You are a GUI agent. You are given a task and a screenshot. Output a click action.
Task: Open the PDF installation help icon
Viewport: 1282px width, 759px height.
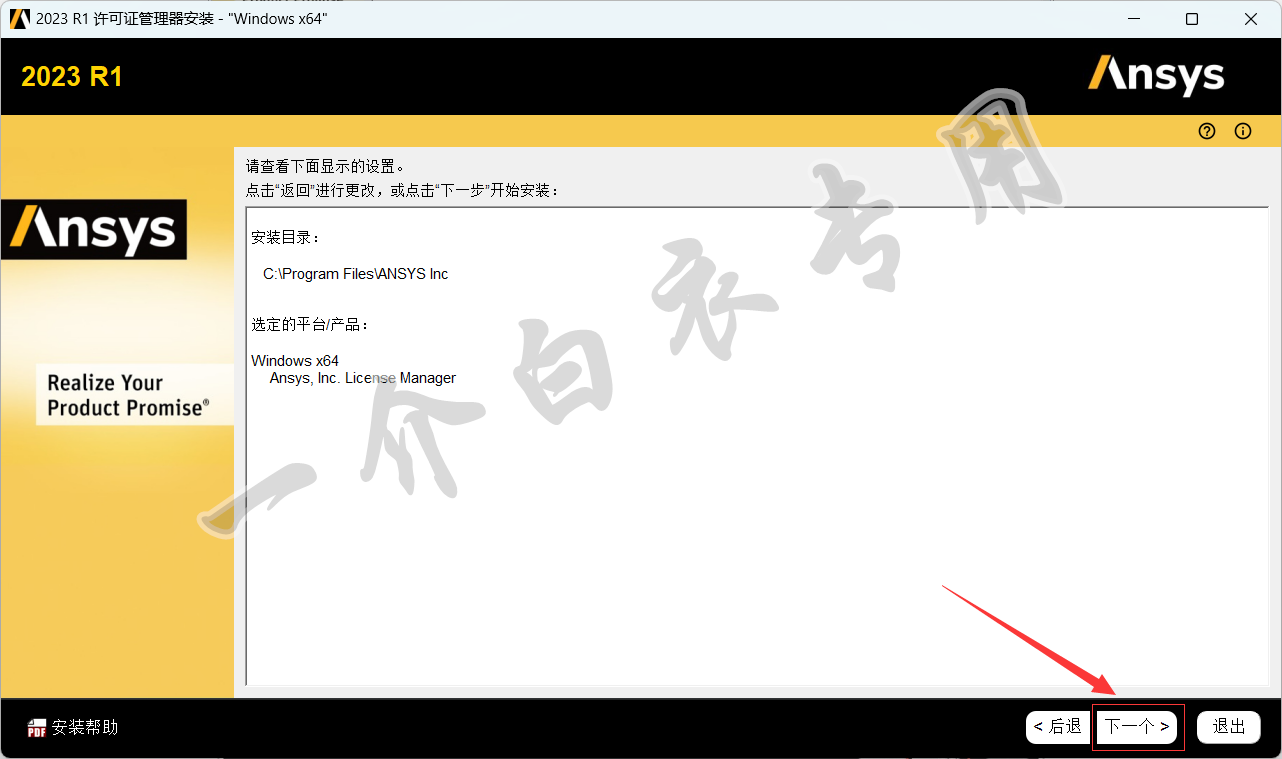(37, 728)
